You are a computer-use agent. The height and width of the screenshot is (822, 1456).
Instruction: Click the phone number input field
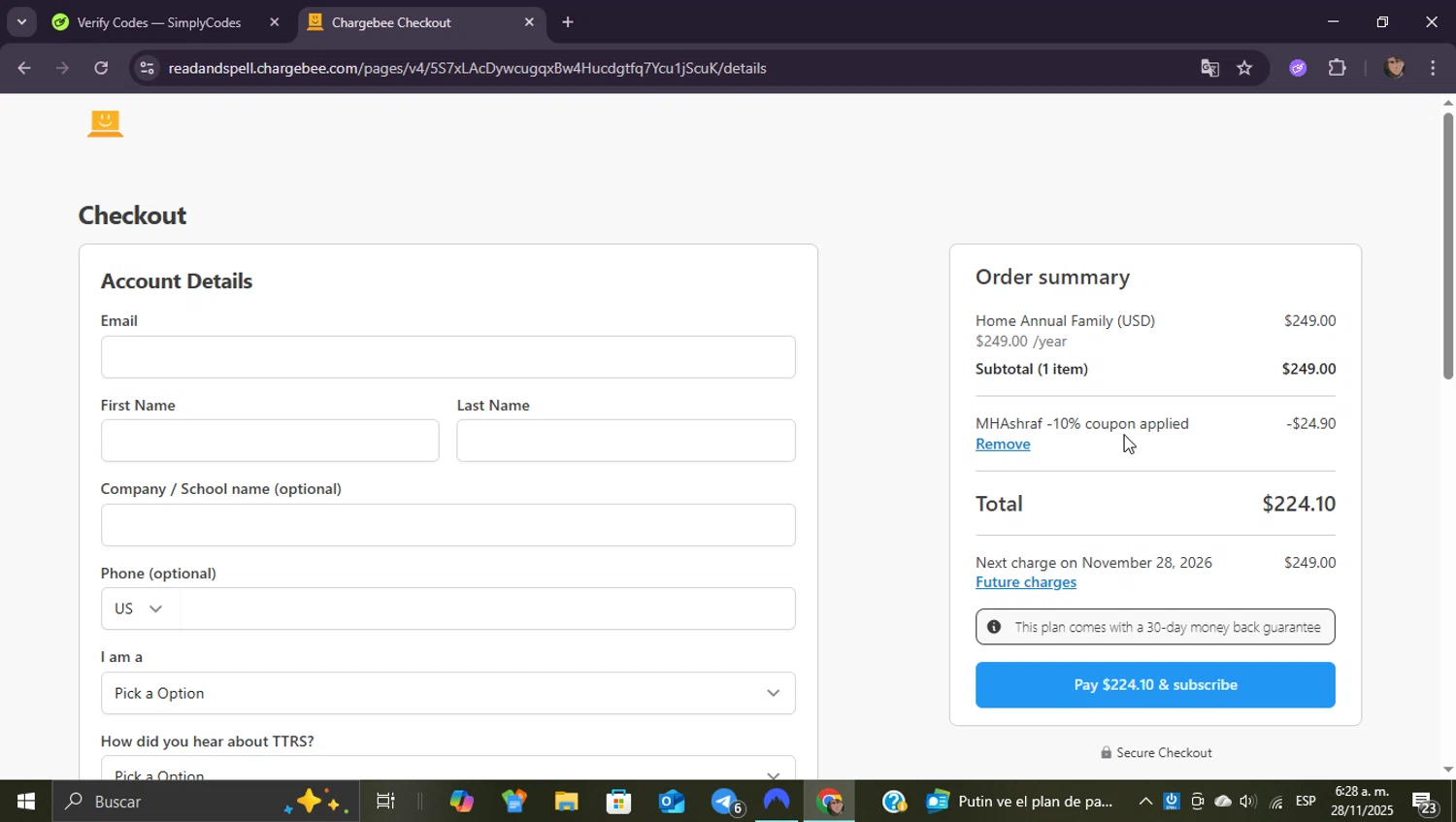[487, 608]
